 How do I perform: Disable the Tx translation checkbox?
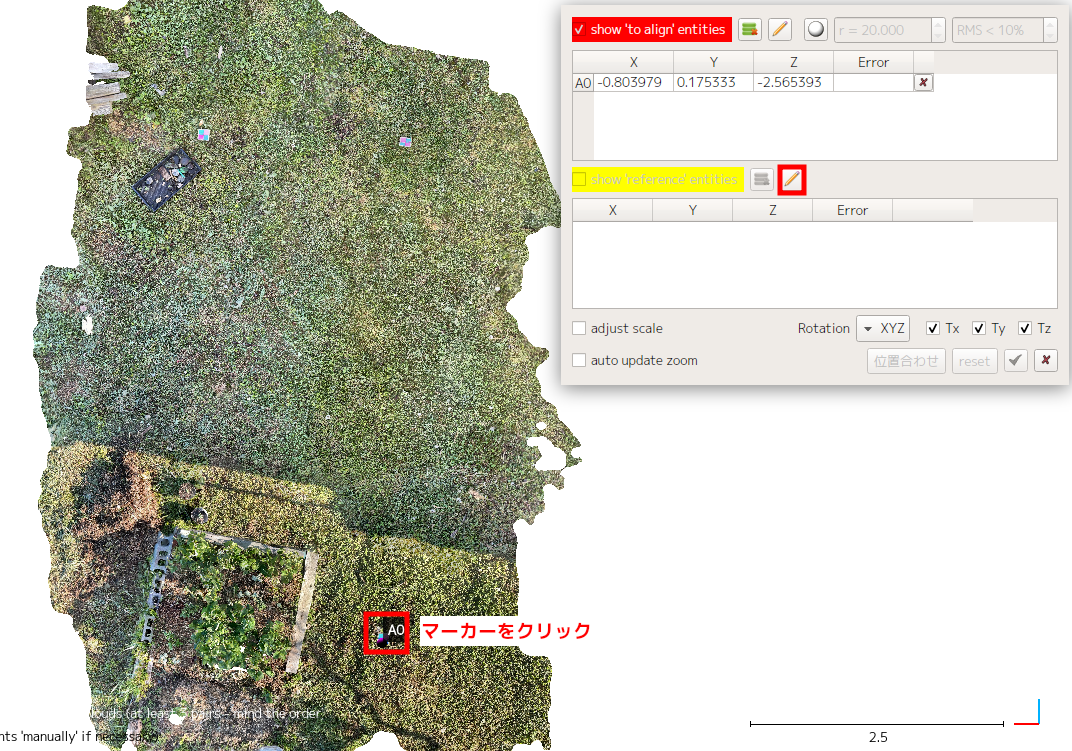pyautogui.click(x=932, y=328)
